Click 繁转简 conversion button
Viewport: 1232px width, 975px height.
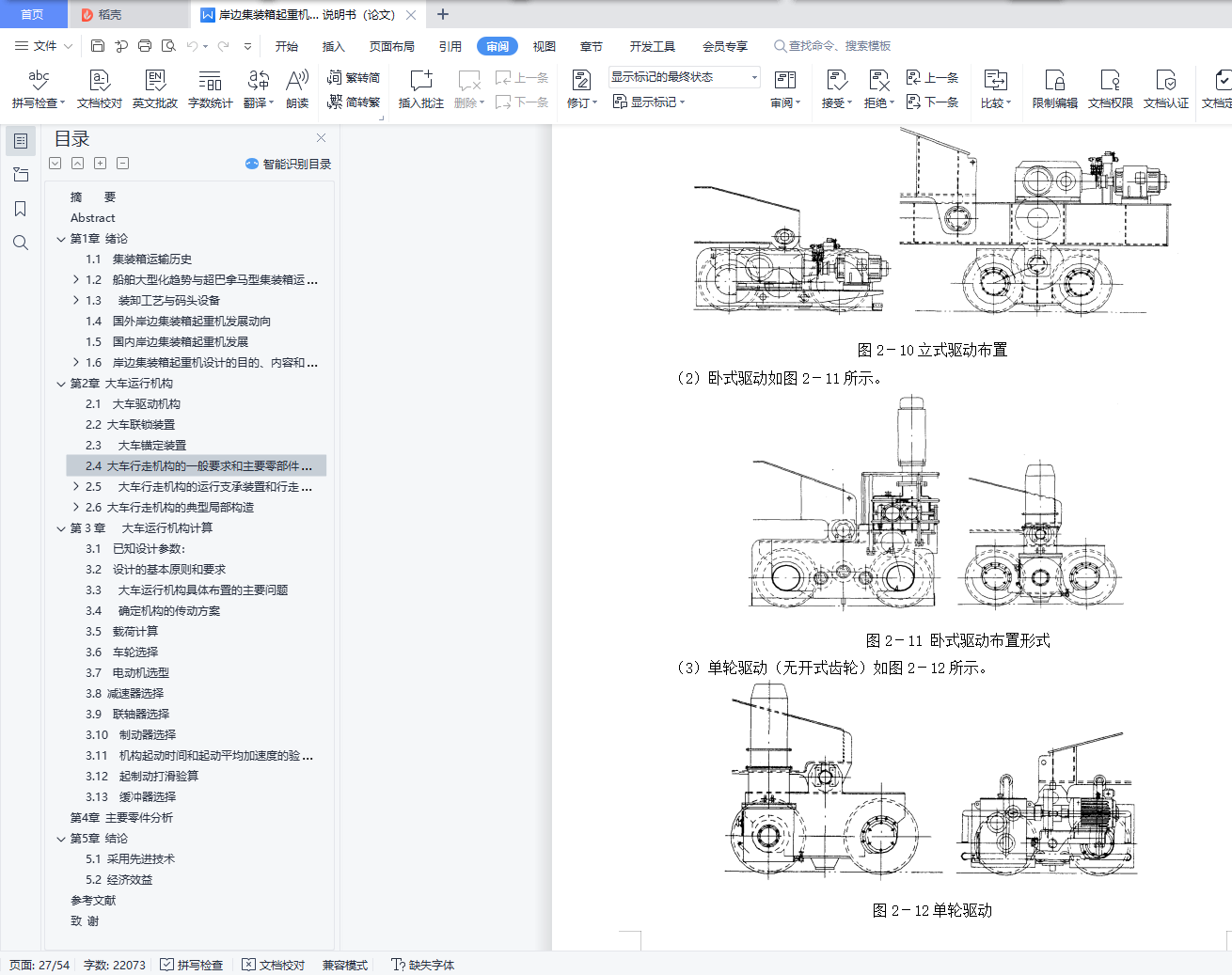click(x=354, y=77)
